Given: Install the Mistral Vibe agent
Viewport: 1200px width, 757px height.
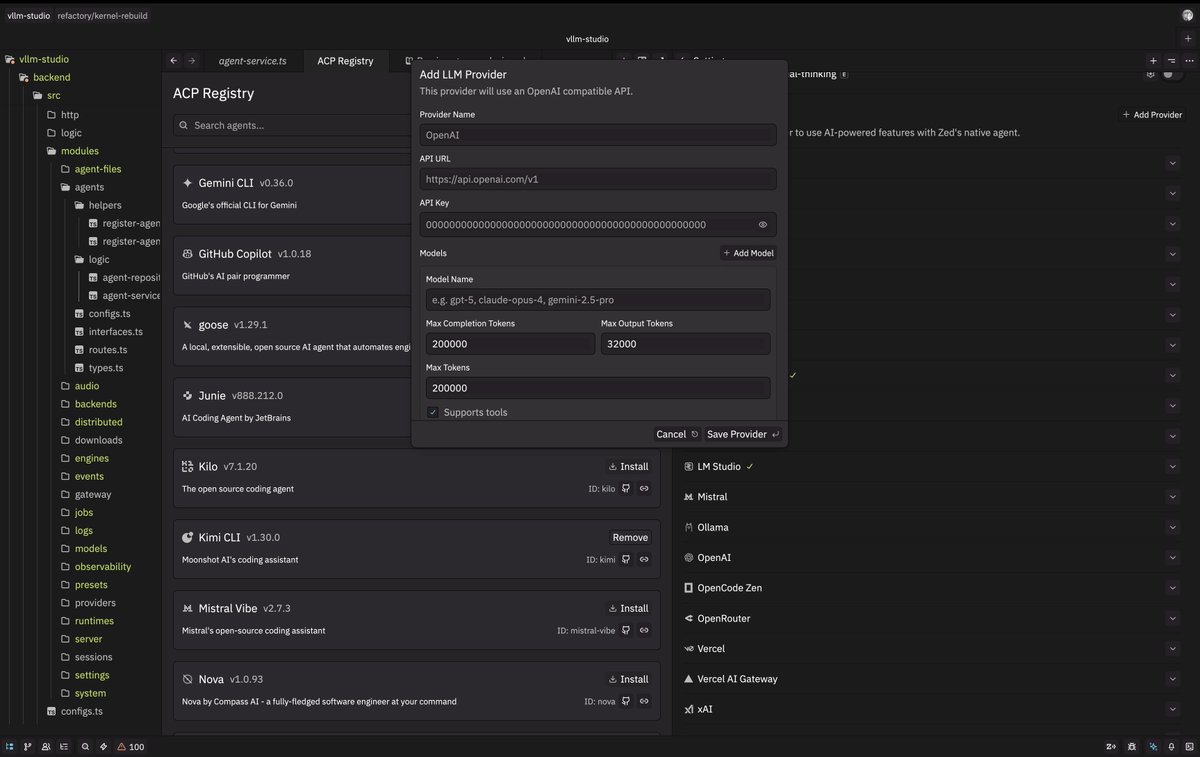Looking at the screenshot, I should pyautogui.click(x=628, y=608).
